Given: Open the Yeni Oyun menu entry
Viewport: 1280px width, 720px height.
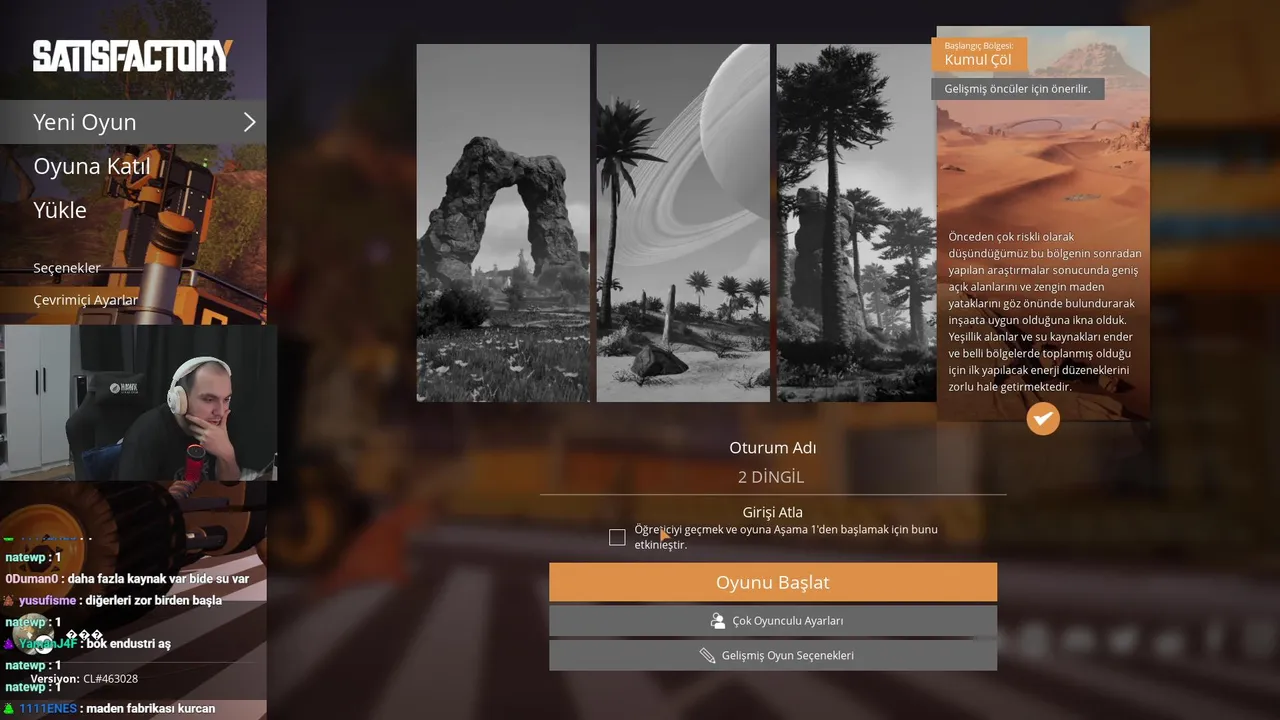Looking at the screenshot, I should pos(133,122).
